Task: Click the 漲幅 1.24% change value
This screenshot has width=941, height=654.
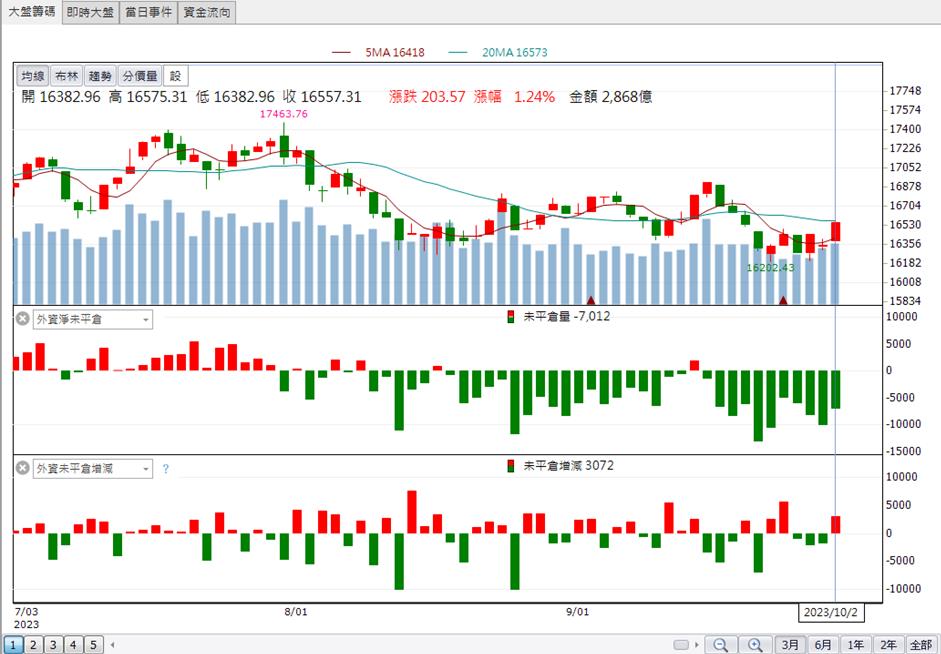Action: coord(514,97)
